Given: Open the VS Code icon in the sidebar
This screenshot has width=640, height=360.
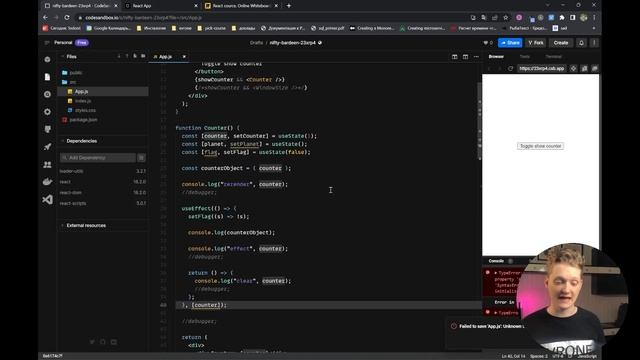Looking at the screenshot, I should point(47,199).
